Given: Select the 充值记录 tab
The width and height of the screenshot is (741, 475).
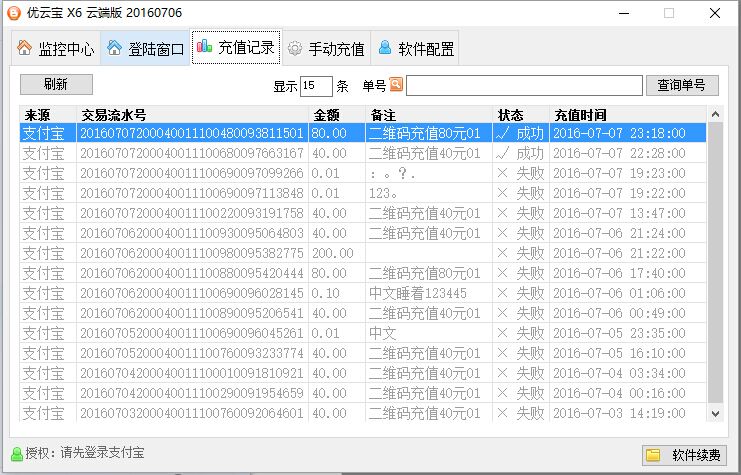Looking at the screenshot, I should pyautogui.click(x=235, y=48).
